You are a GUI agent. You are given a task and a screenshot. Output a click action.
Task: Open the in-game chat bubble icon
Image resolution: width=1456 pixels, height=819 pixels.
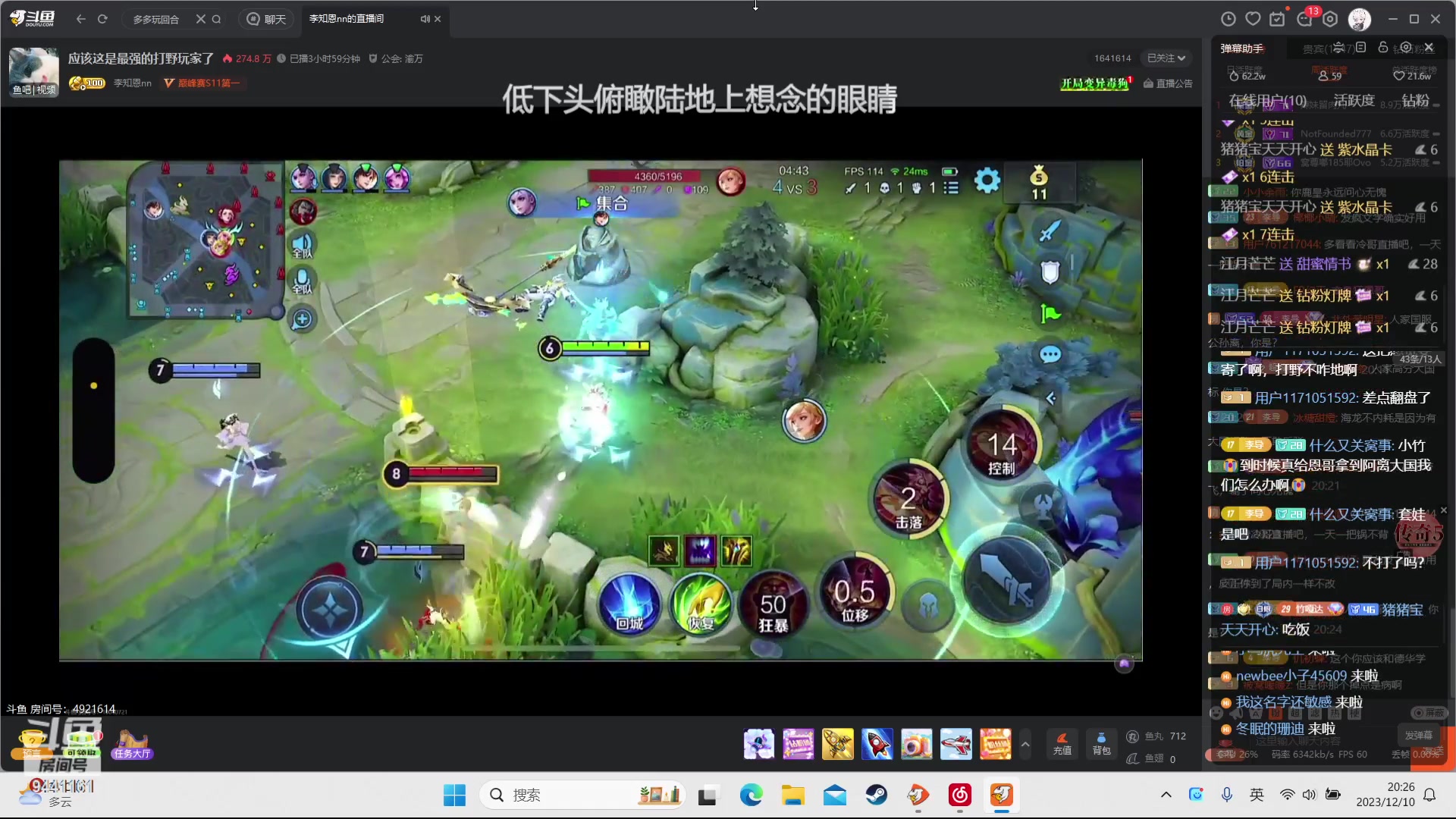tap(1050, 354)
